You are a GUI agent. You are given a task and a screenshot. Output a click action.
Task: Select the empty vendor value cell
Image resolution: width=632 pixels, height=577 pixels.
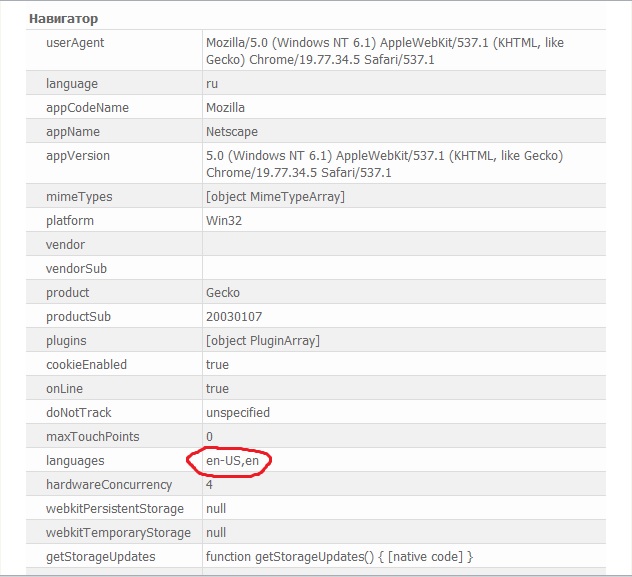(404, 244)
